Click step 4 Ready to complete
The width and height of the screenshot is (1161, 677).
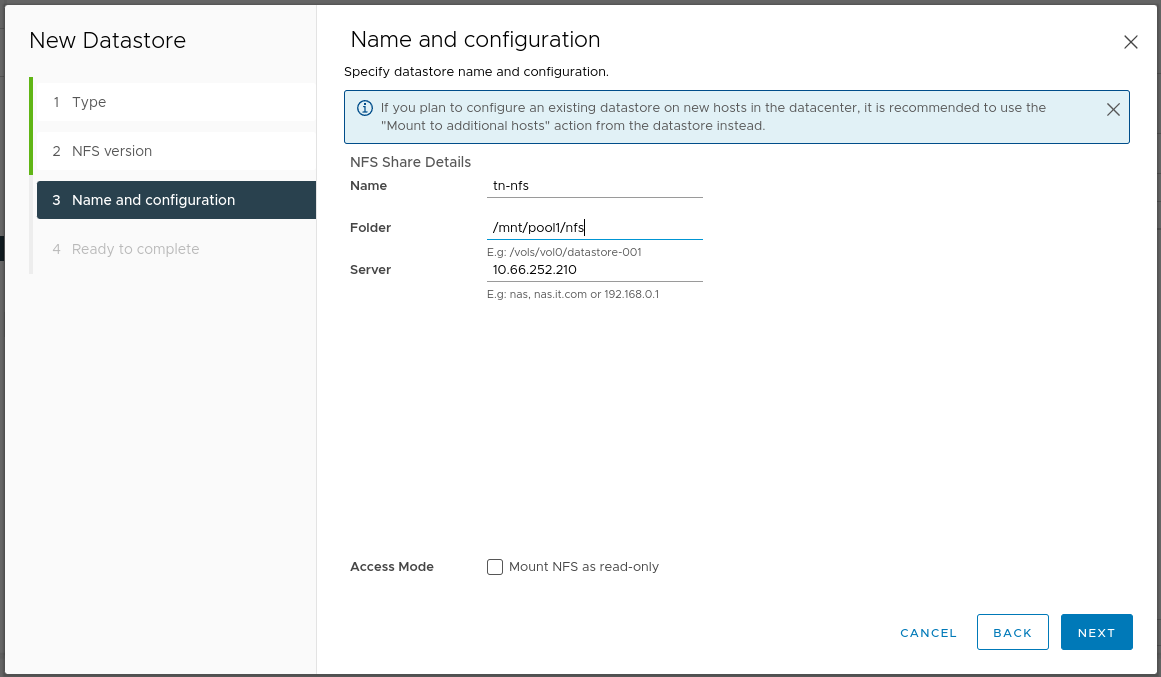point(135,249)
